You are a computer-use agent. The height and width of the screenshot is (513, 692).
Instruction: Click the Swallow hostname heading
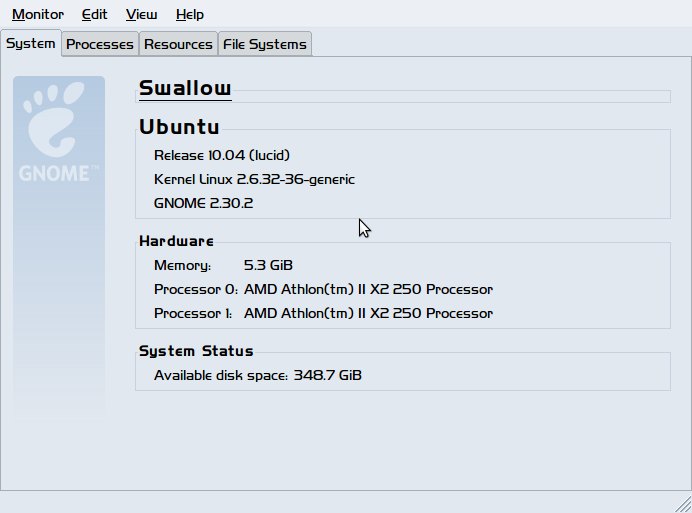click(185, 88)
